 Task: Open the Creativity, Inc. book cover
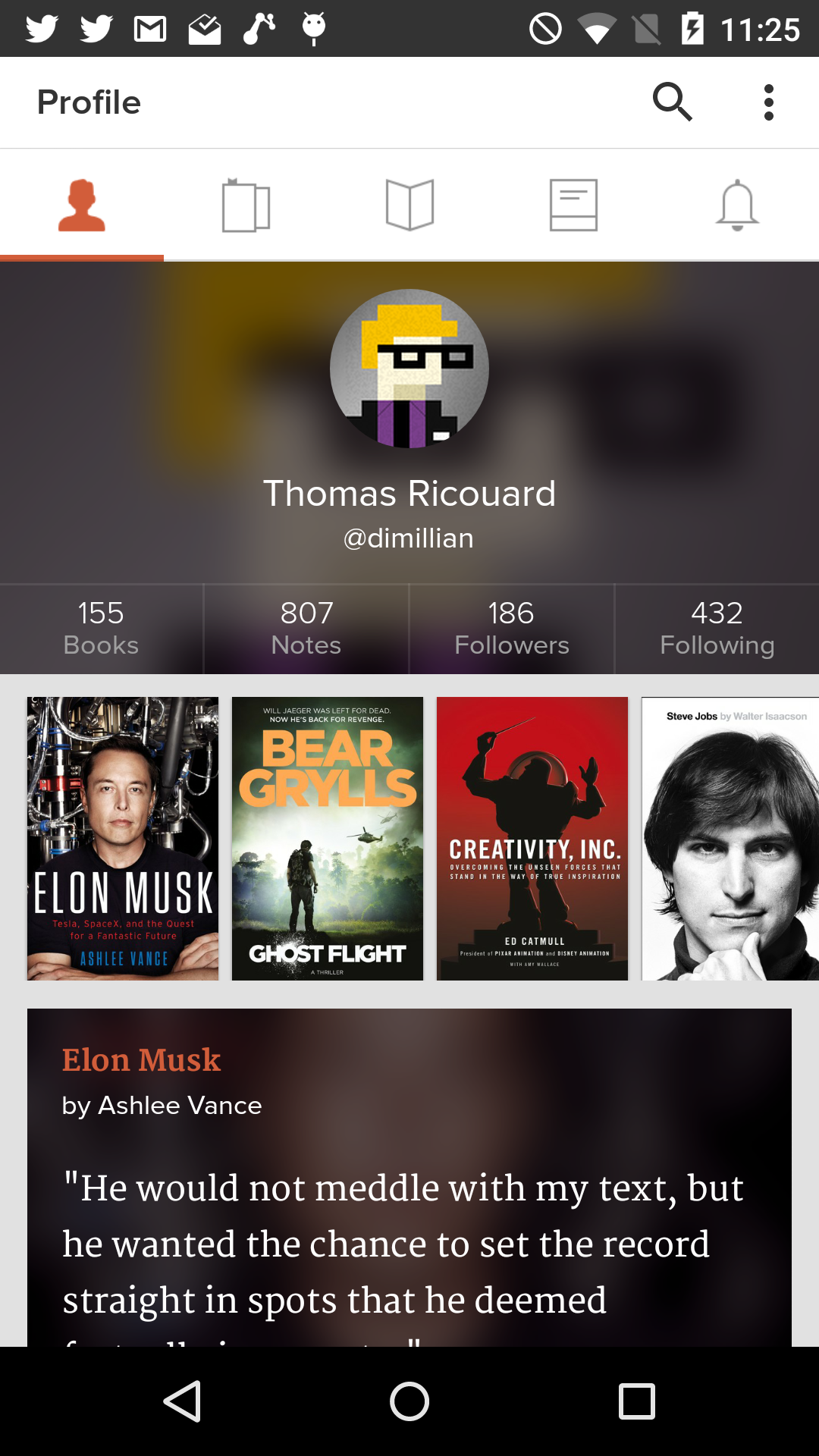[x=532, y=839]
